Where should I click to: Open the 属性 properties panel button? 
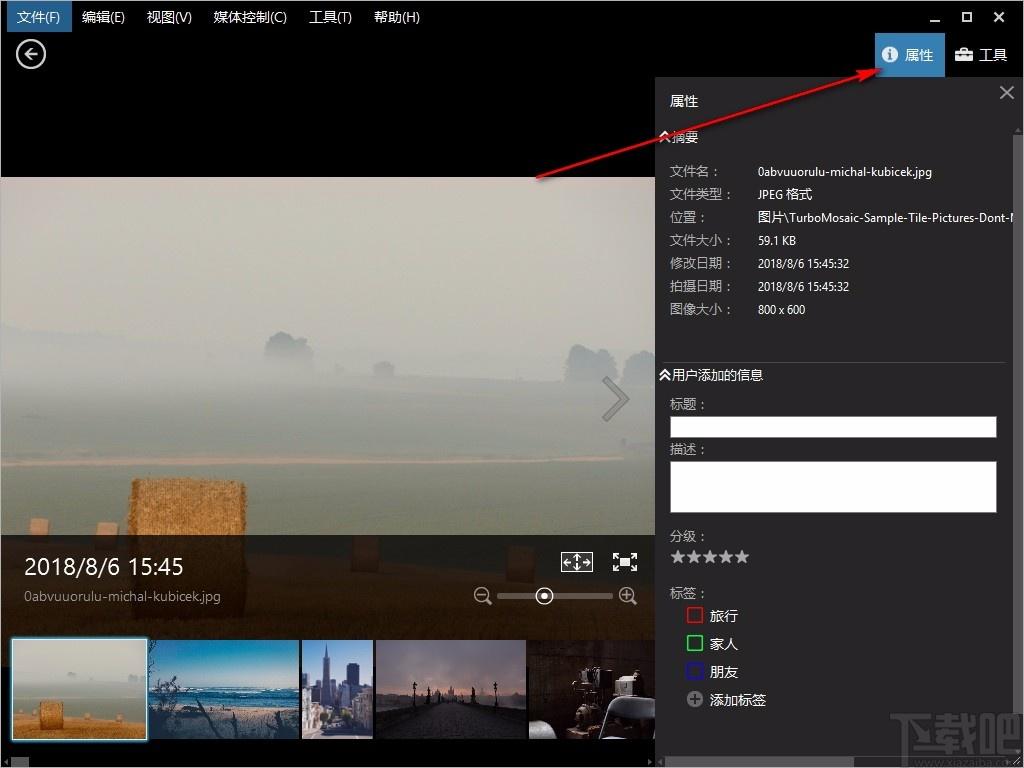pyautogui.click(x=909, y=55)
